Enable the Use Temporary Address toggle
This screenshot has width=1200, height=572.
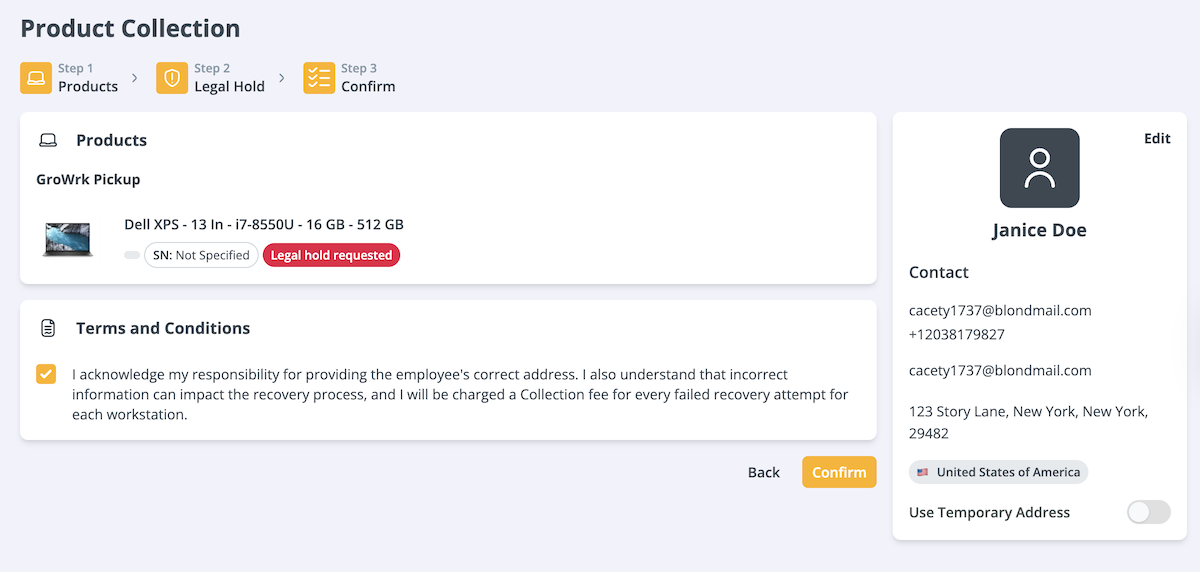click(1148, 513)
